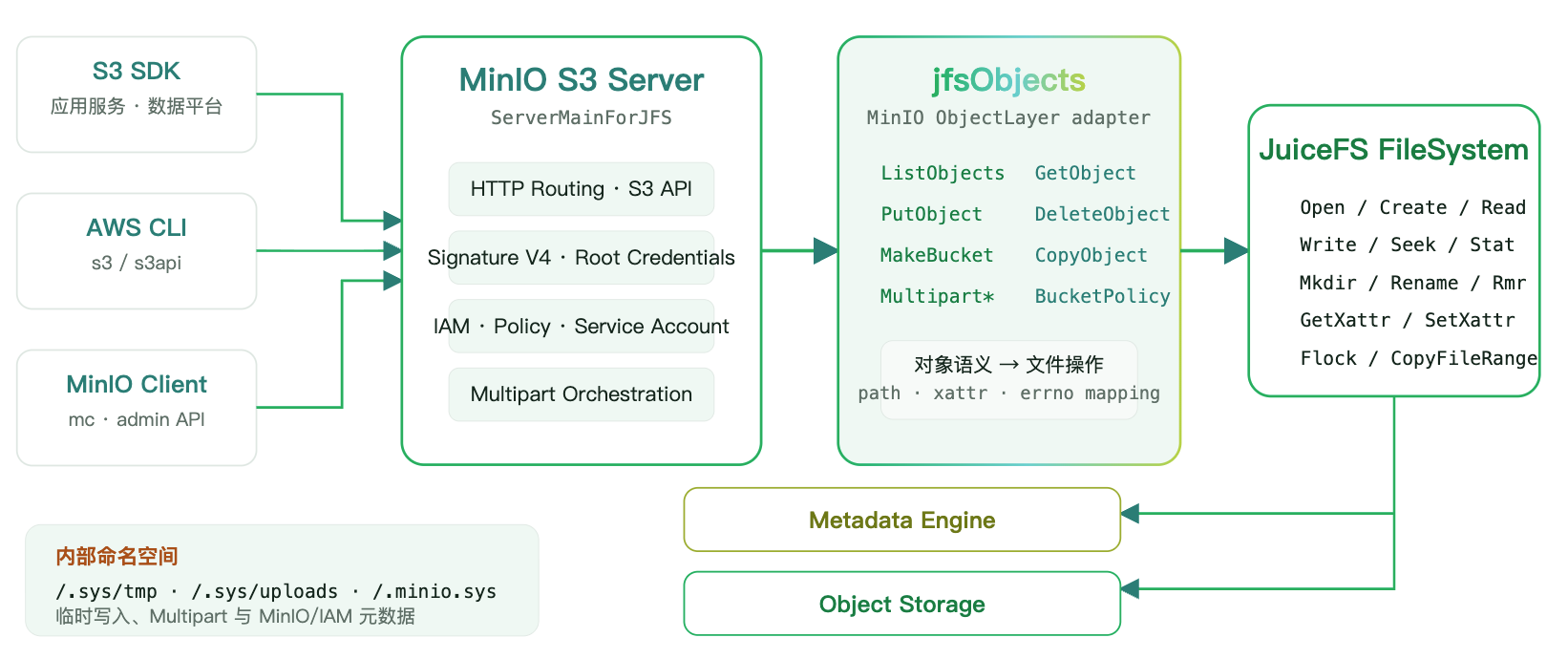Image resolution: width=1568 pixels, height=659 pixels.
Task: Click the HTTP Routing · S3 API block
Action: click(582, 189)
